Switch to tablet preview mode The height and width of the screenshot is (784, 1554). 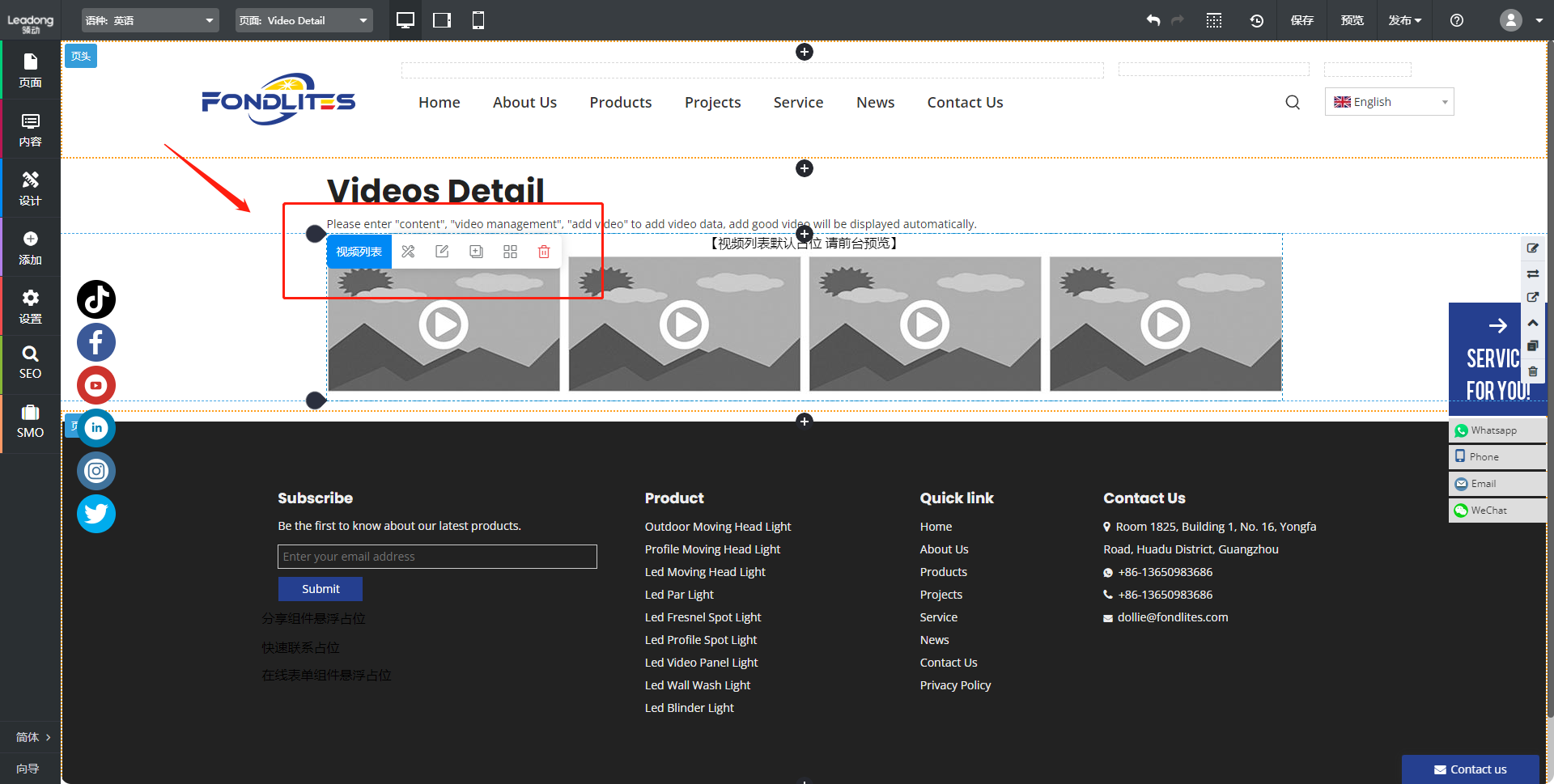[x=442, y=20]
